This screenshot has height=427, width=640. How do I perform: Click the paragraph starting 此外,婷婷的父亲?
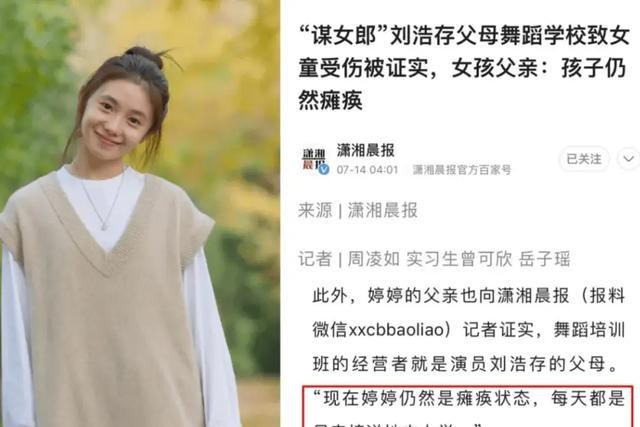coord(469,330)
